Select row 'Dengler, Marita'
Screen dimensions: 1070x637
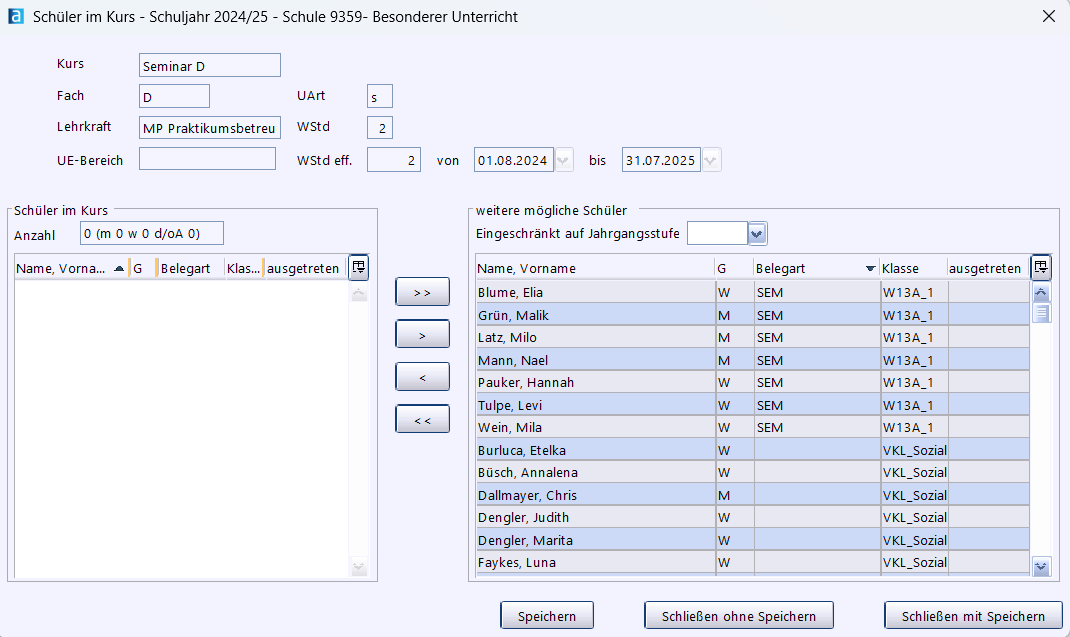(x=752, y=540)
